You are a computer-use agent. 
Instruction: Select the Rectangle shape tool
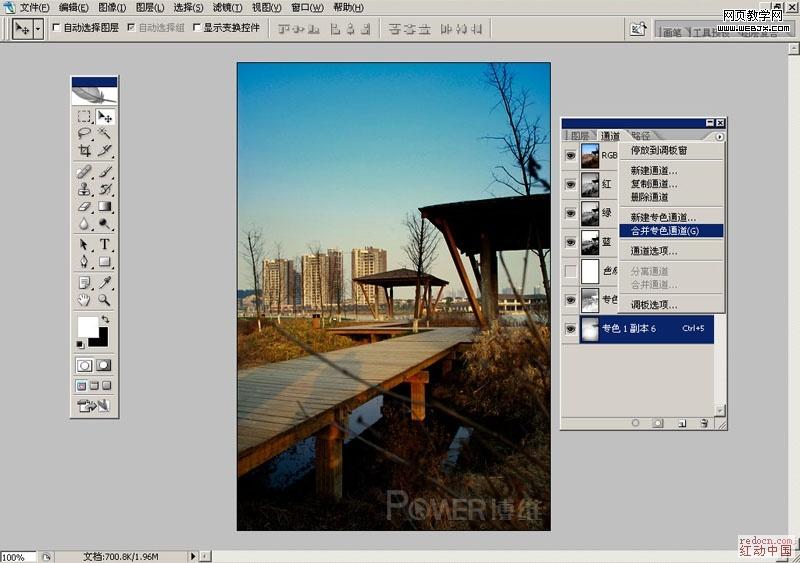(105, 262)
